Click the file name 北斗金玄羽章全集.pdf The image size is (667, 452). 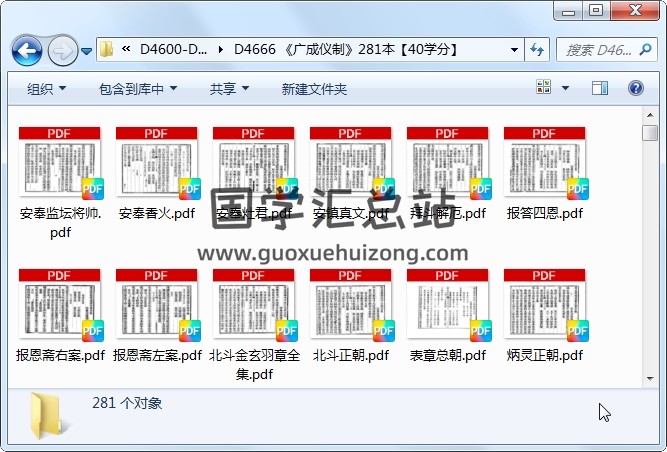coord(254,365)
